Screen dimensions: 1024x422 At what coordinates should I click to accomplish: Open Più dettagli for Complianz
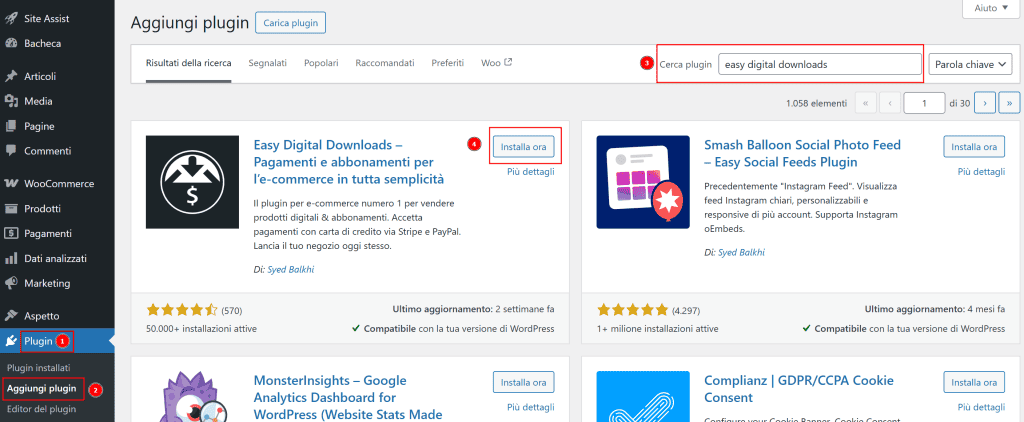[982, 407]
